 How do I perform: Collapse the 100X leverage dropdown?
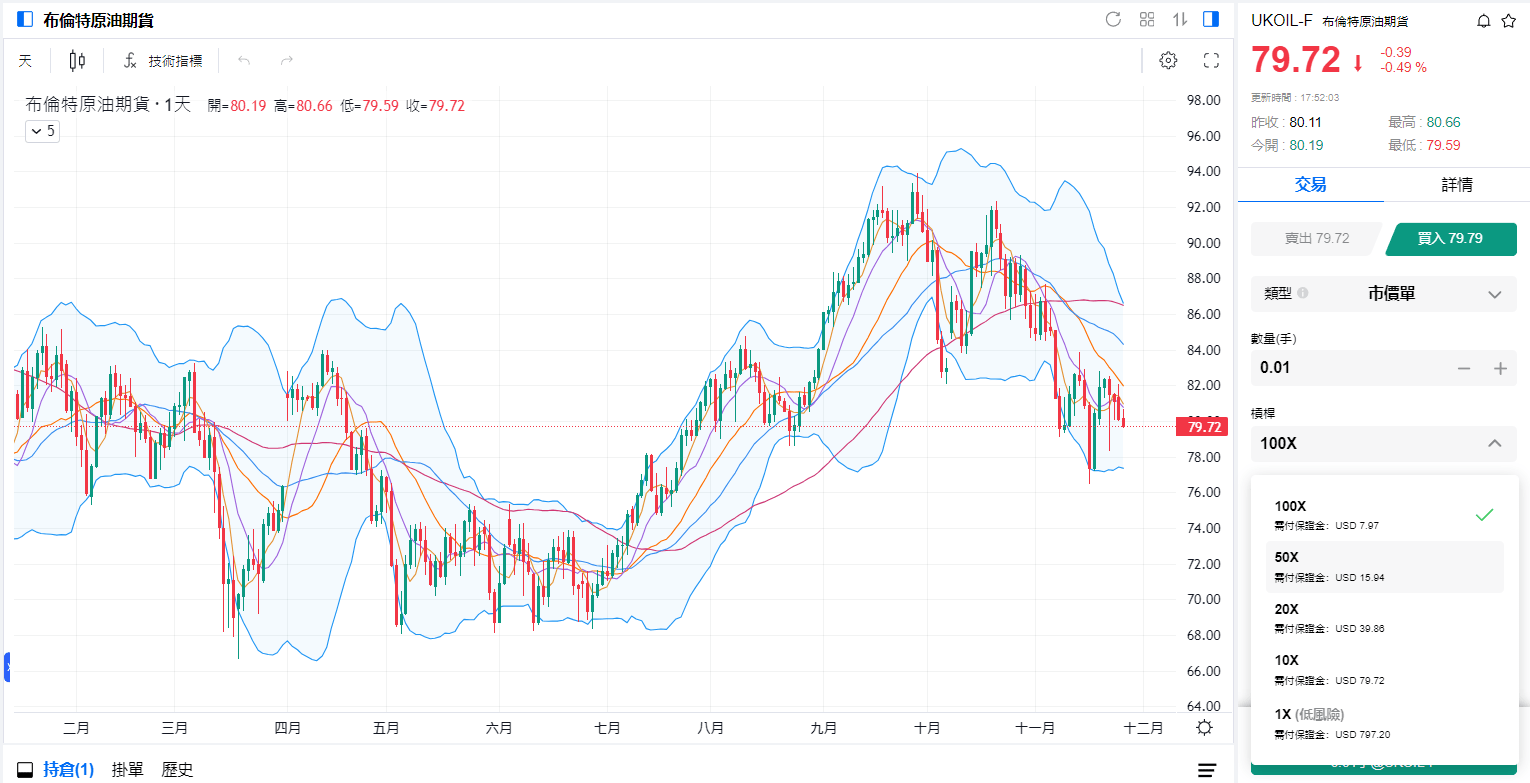tap(1494, 443)
